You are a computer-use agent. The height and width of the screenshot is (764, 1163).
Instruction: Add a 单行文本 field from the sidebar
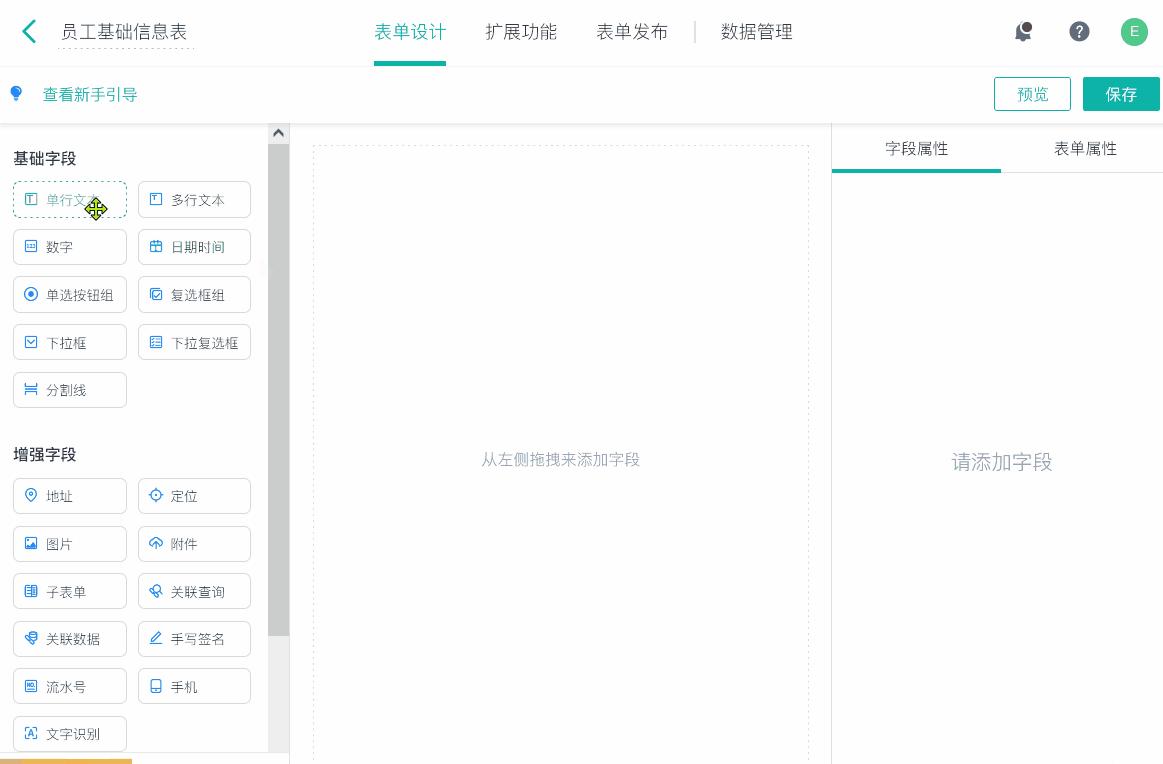(x=69, y=199)
